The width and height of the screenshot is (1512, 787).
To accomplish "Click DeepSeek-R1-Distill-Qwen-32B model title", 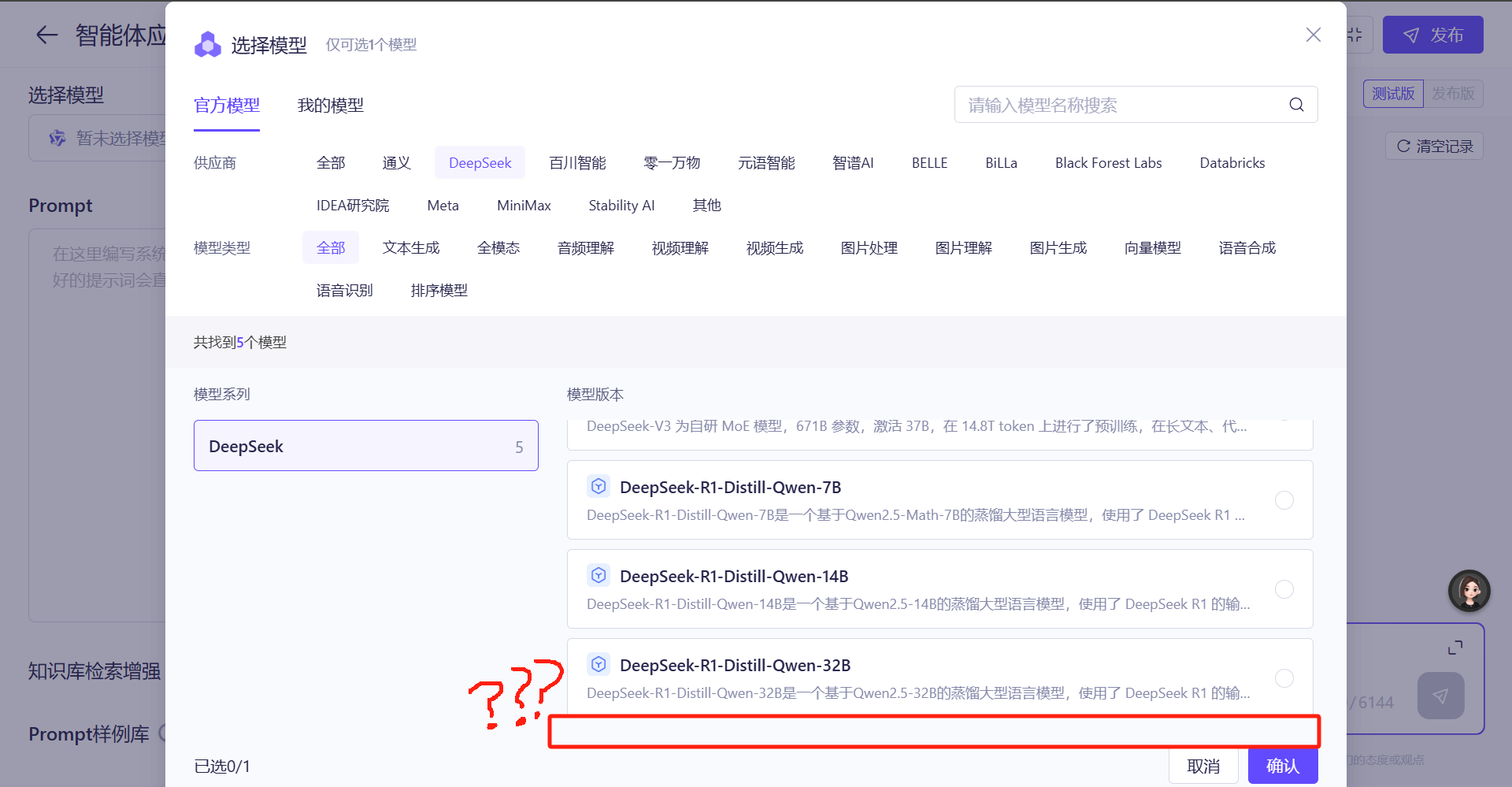I will tap(736, 665).
